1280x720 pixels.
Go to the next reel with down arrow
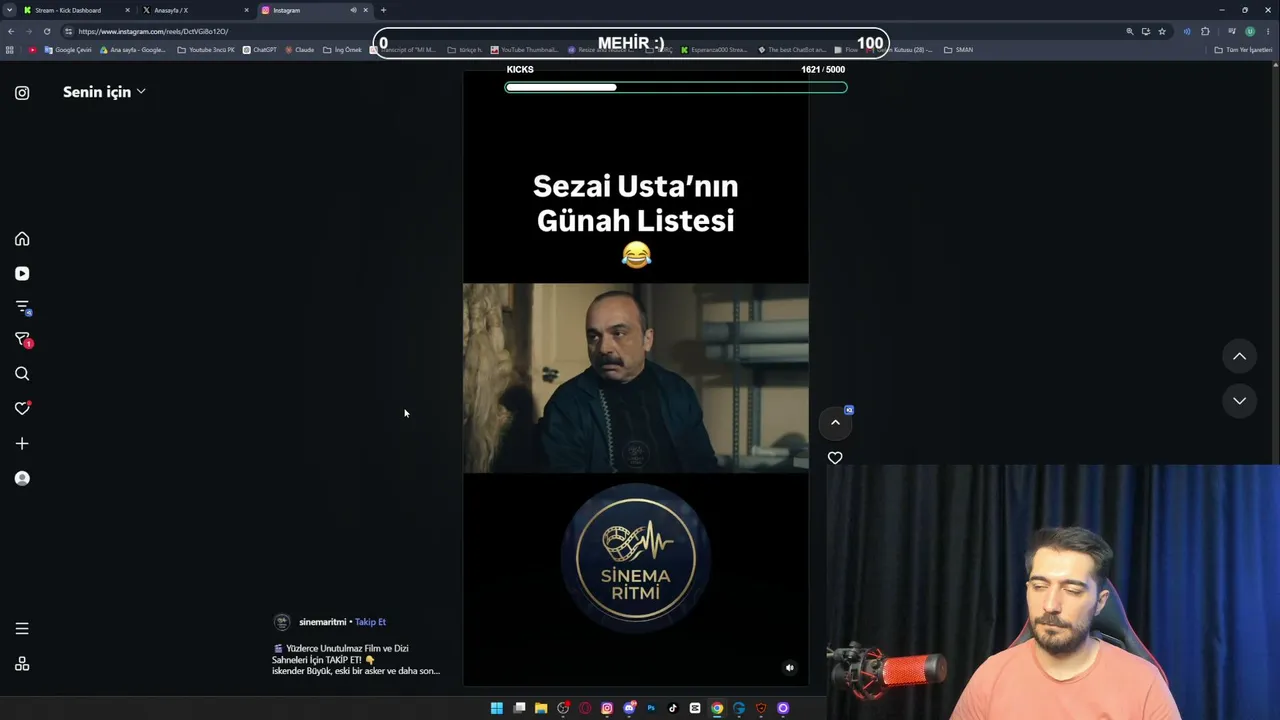1239,401
